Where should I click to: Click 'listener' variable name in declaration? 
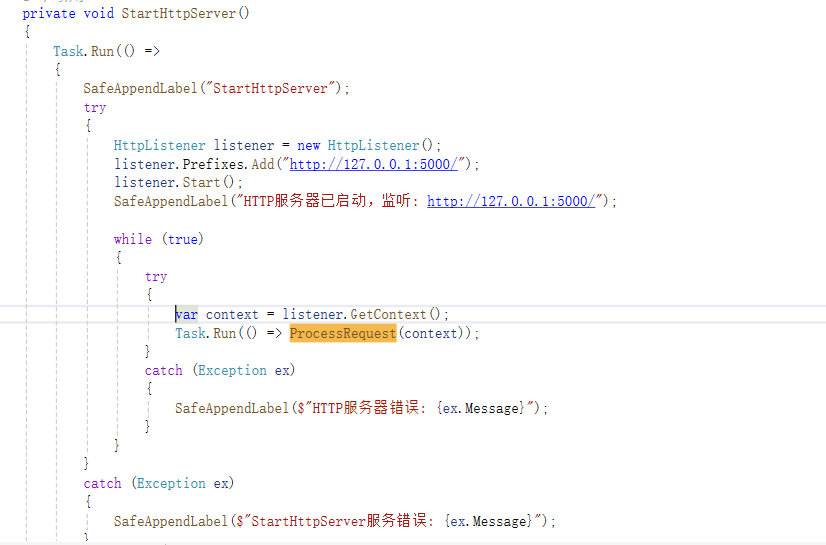click(244, 145)
